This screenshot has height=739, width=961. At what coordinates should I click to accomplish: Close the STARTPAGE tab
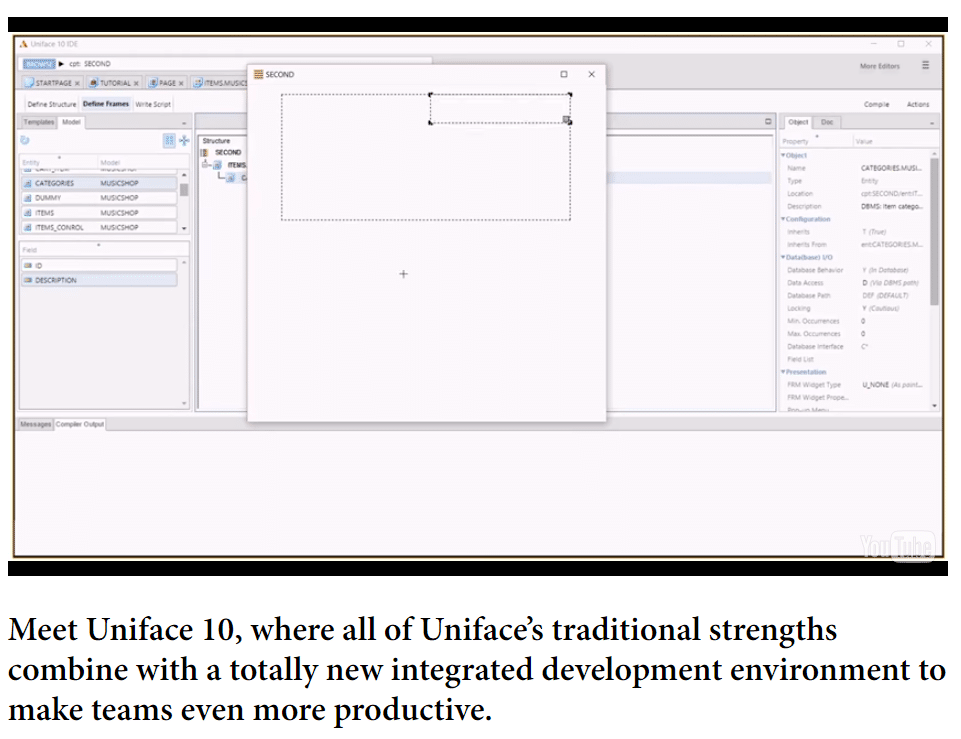point(77,83)
